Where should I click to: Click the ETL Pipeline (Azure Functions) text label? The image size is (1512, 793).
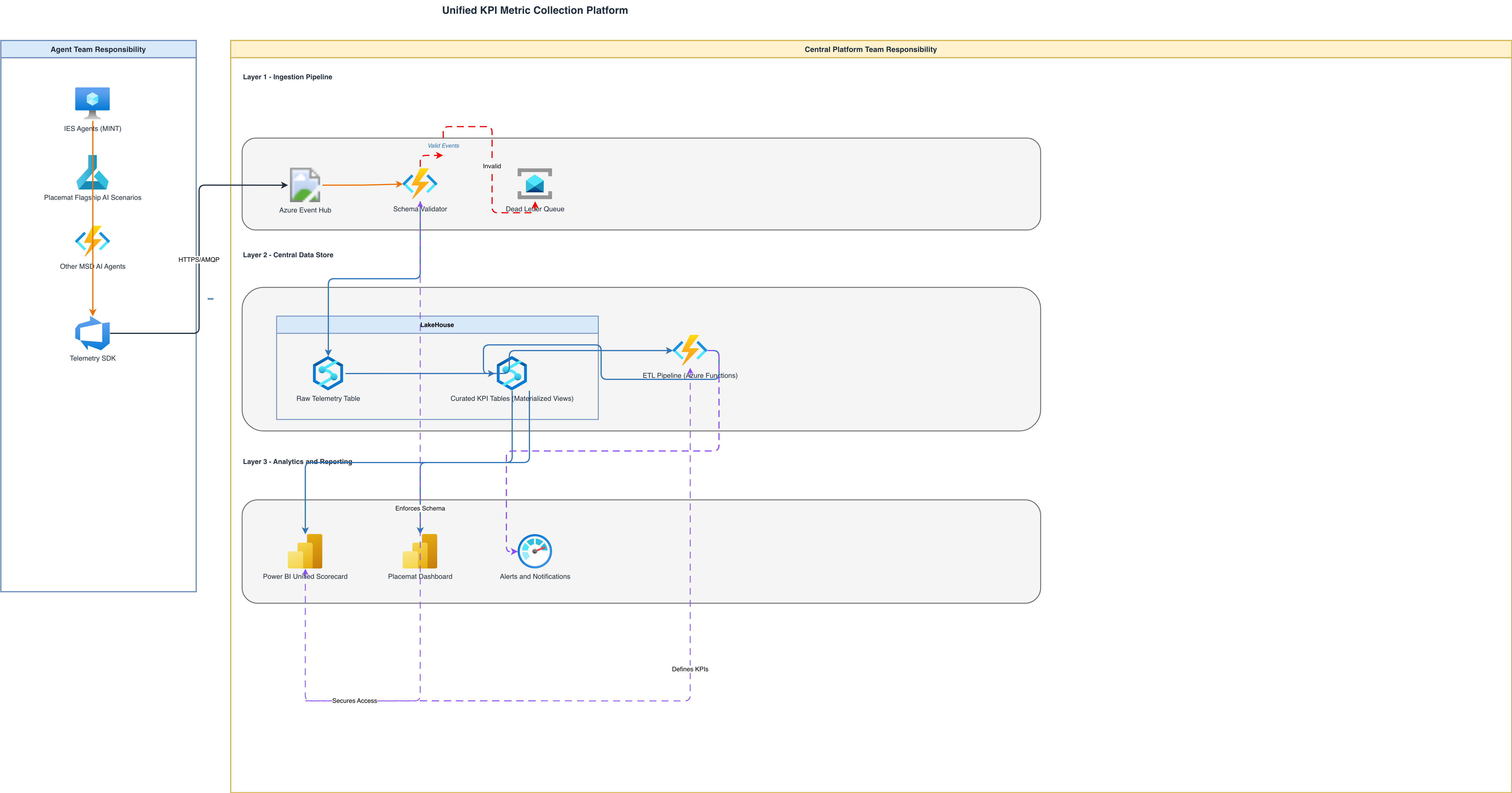point(690,375)
